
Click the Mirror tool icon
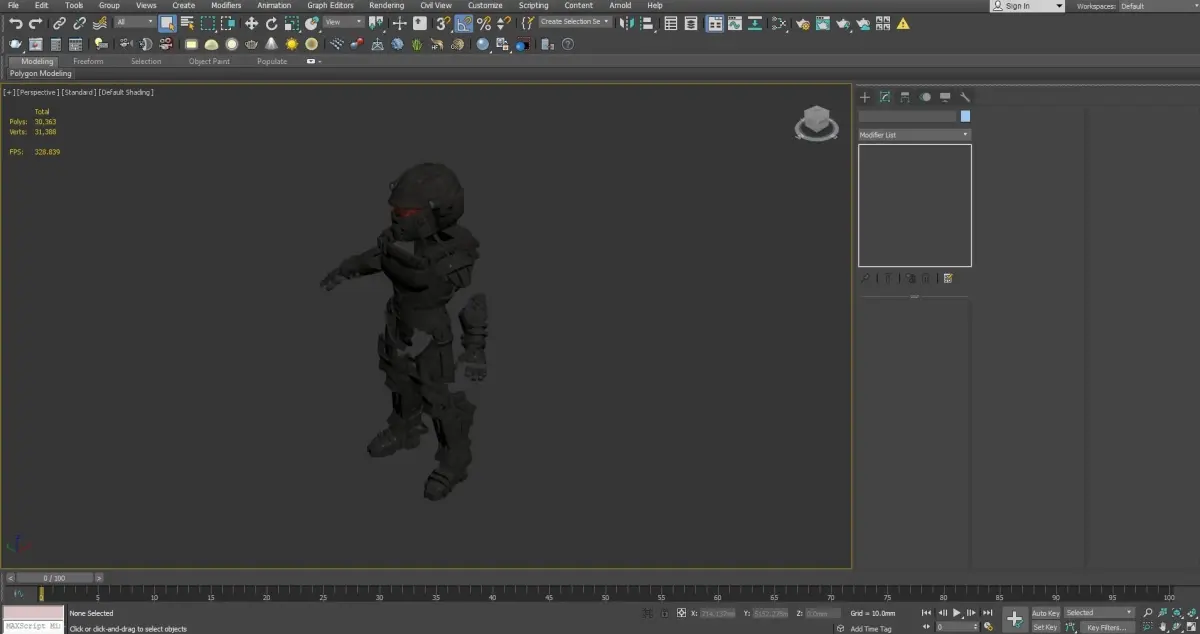pos(628,22)
